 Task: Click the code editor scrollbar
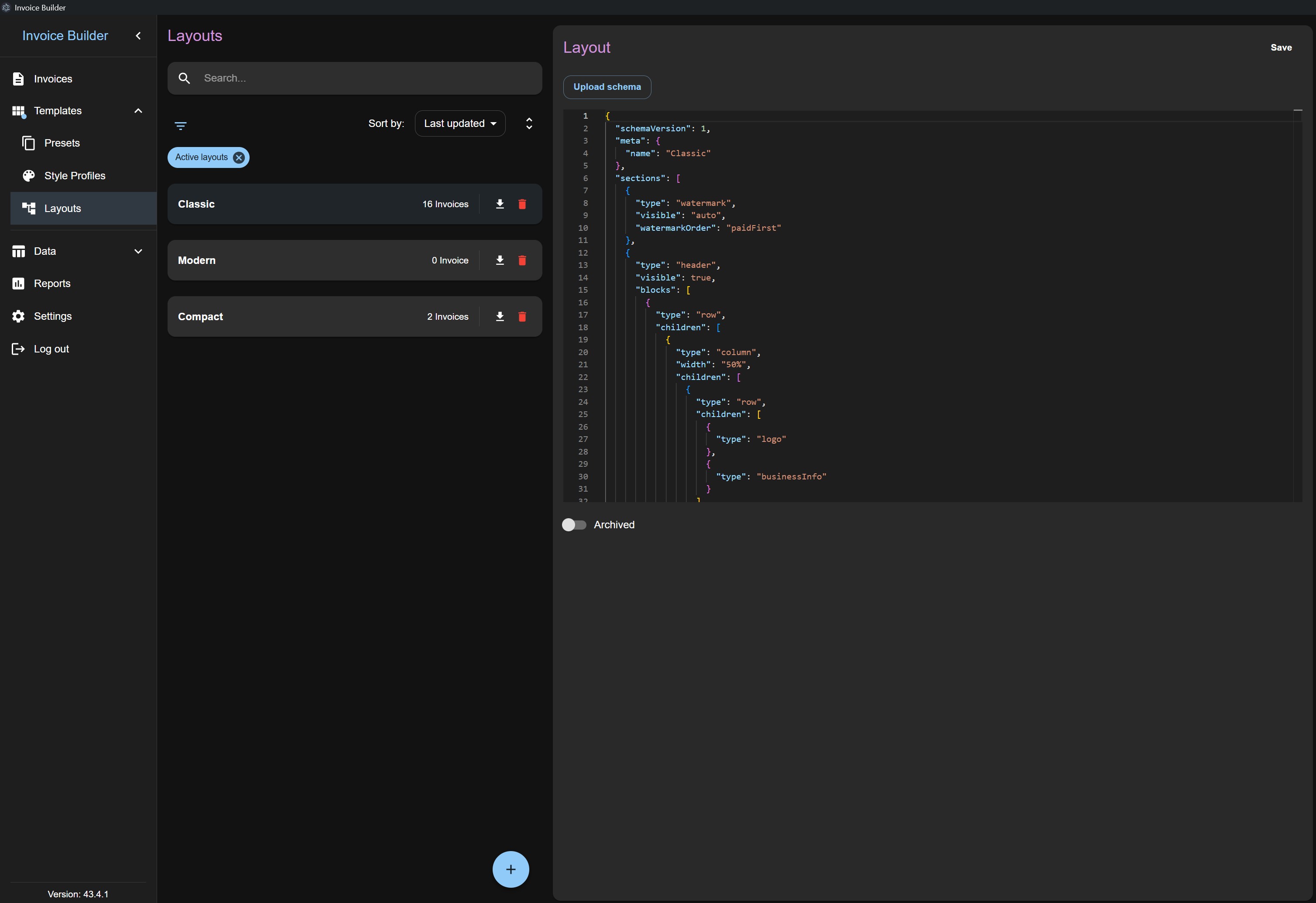coord(1297,306)
